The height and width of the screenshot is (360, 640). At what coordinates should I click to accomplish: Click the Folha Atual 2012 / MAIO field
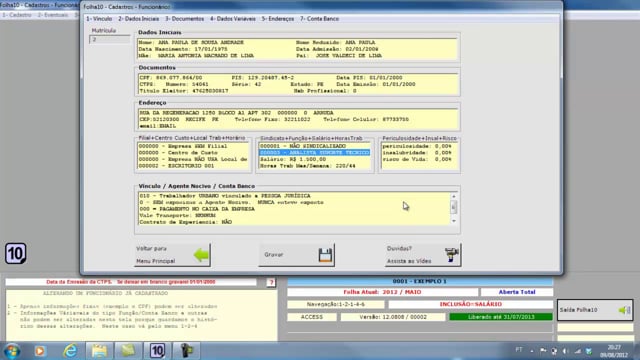(382, 292)
